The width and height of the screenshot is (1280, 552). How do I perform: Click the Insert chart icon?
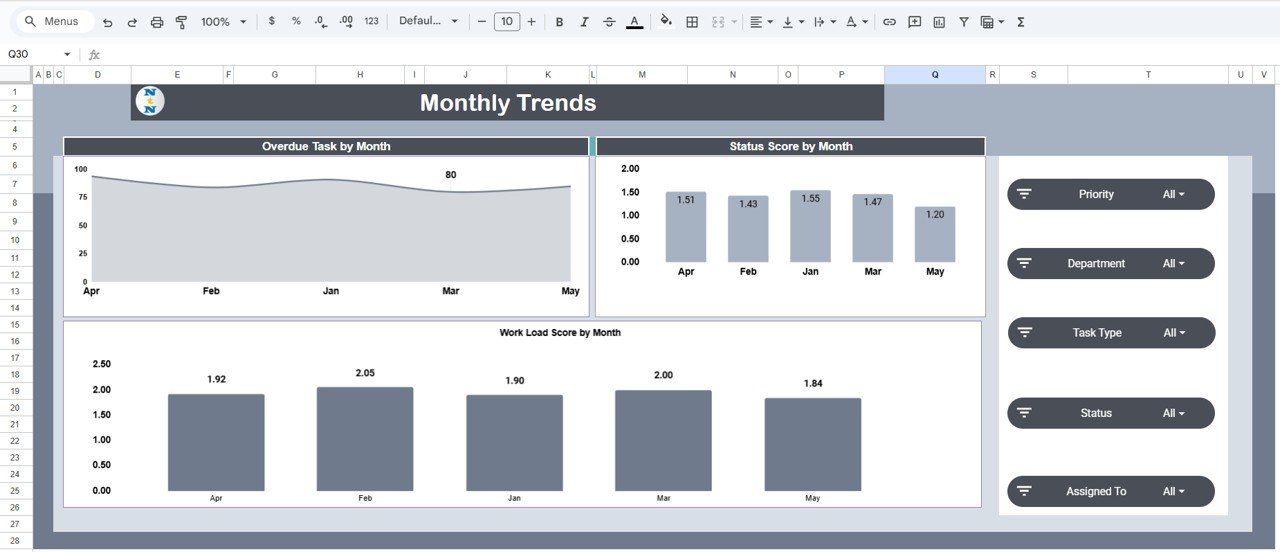[939, 22]
